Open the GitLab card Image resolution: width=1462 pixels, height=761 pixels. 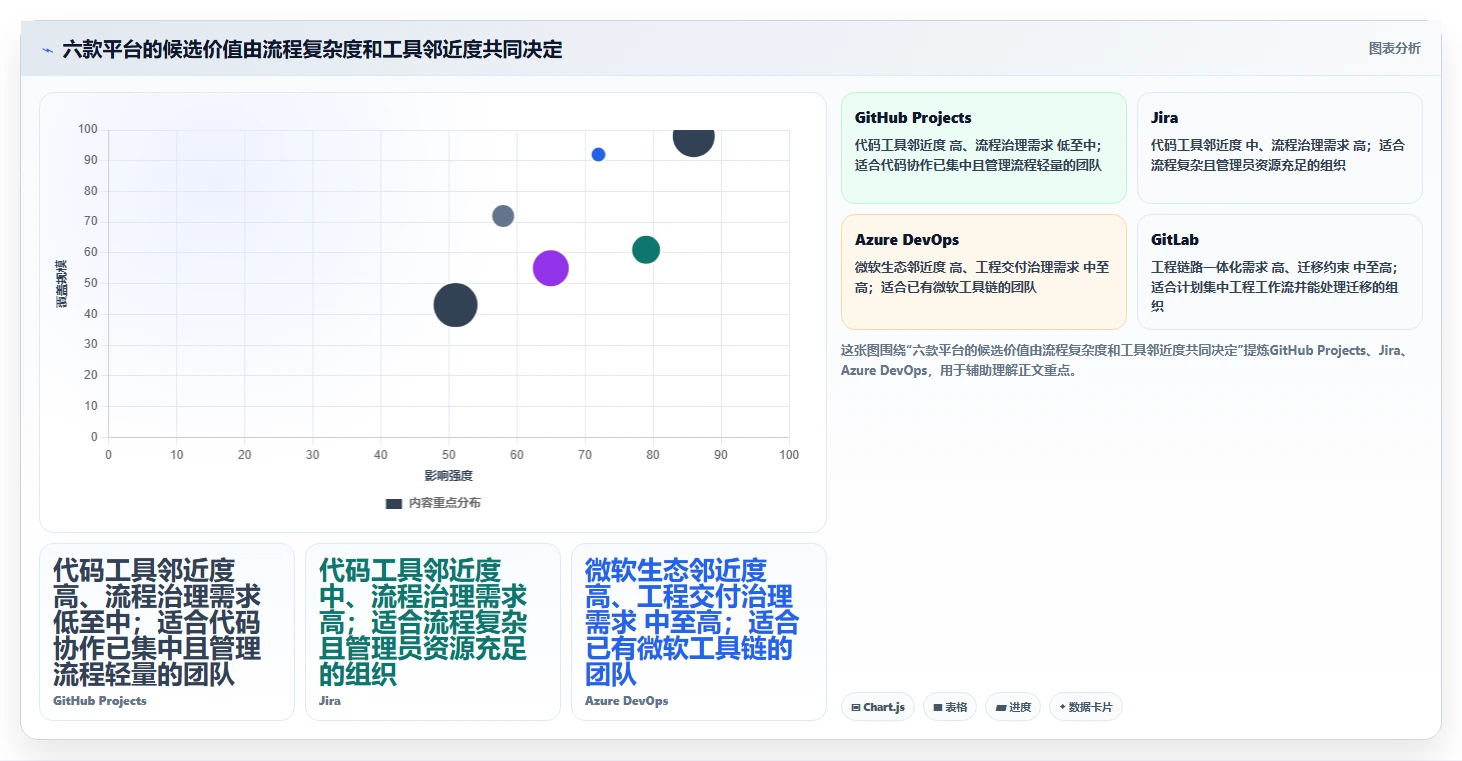[1279, 272]
